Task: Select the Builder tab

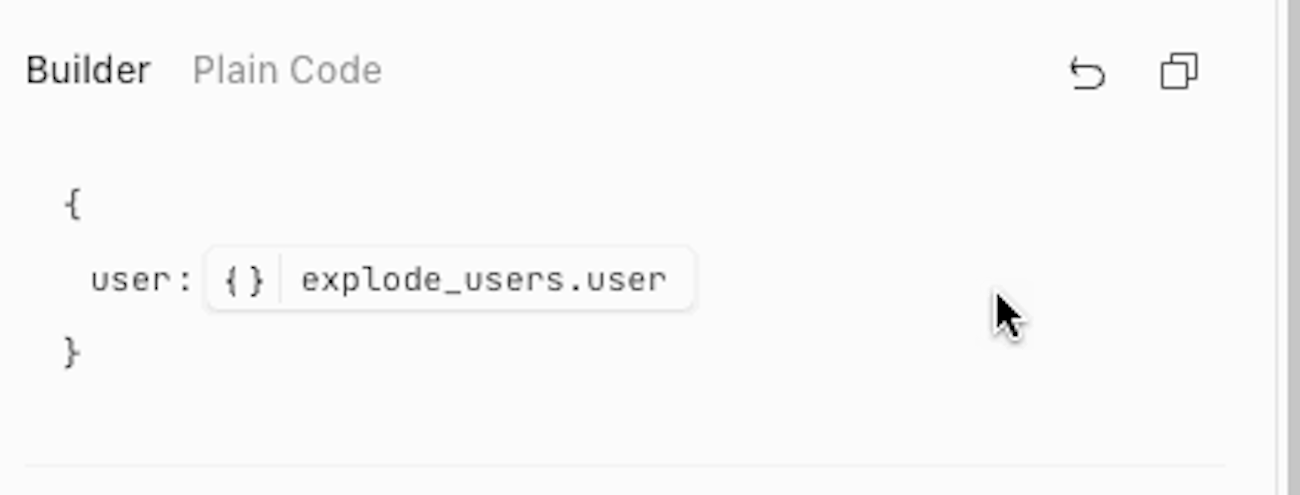Action: (88, 71)
